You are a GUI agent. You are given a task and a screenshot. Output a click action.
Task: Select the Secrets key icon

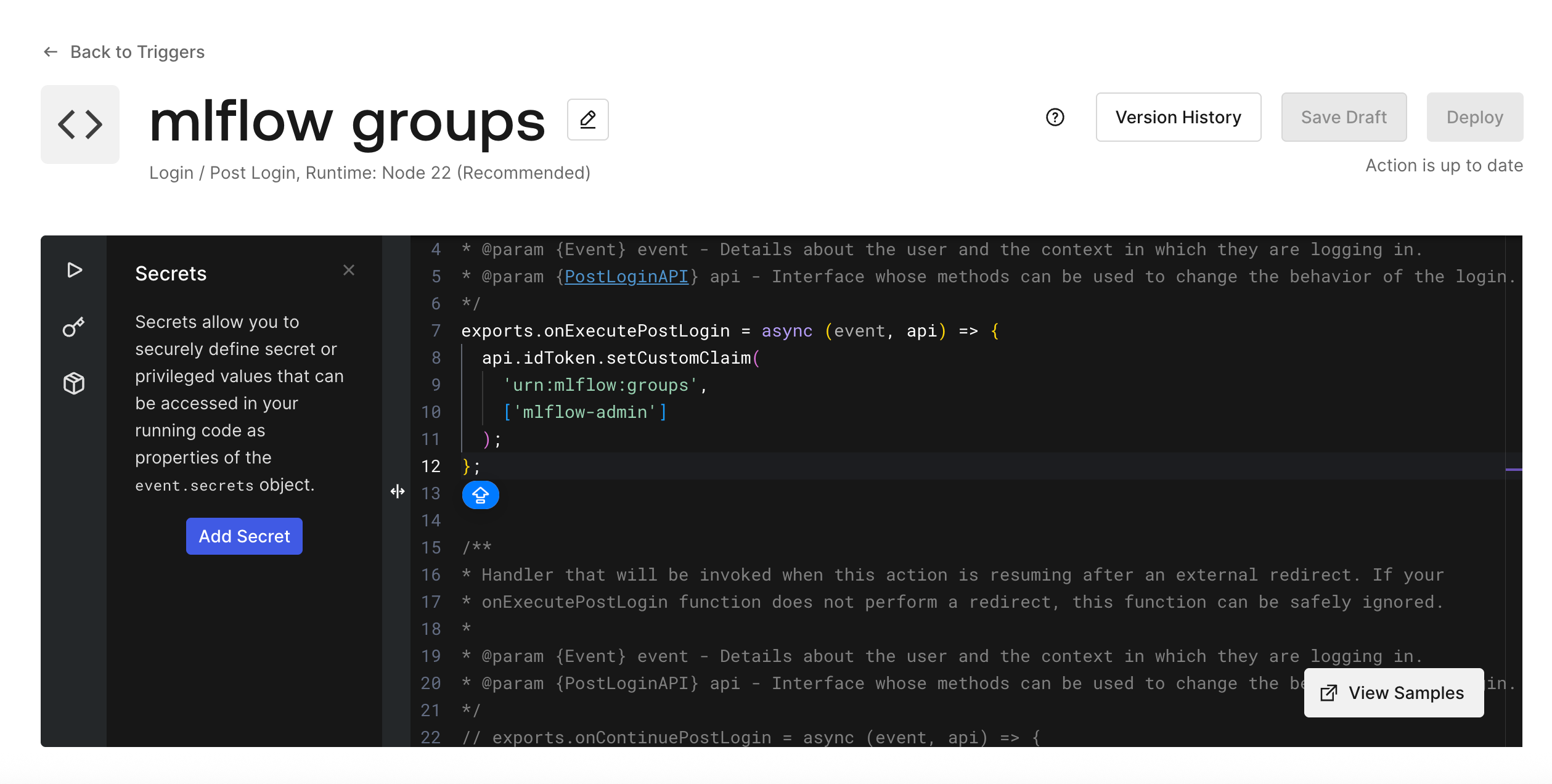(74, 327)
